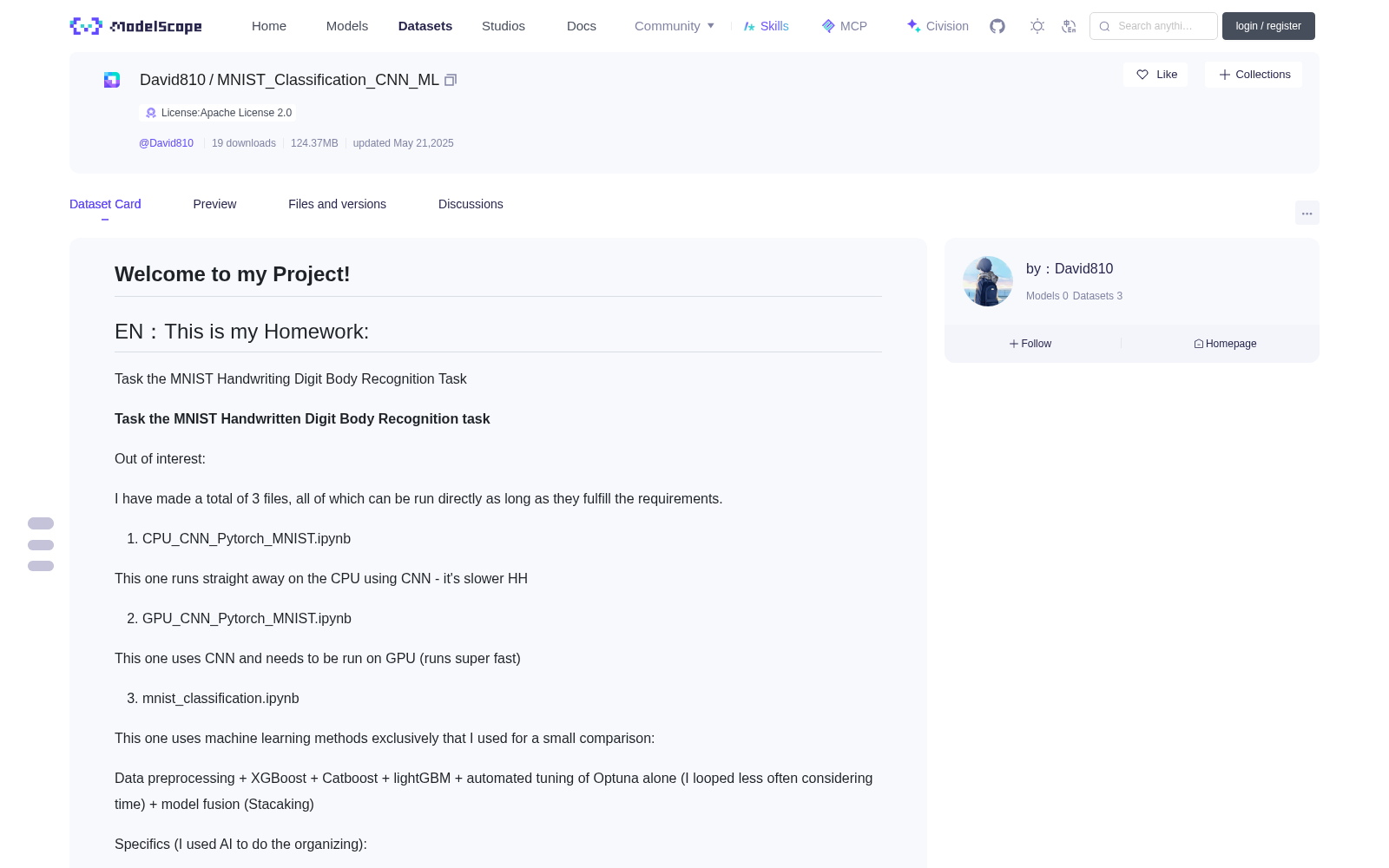This screenshot has width=1389, height=868.
Task: Open the Models section
Action: pos(347,26)
